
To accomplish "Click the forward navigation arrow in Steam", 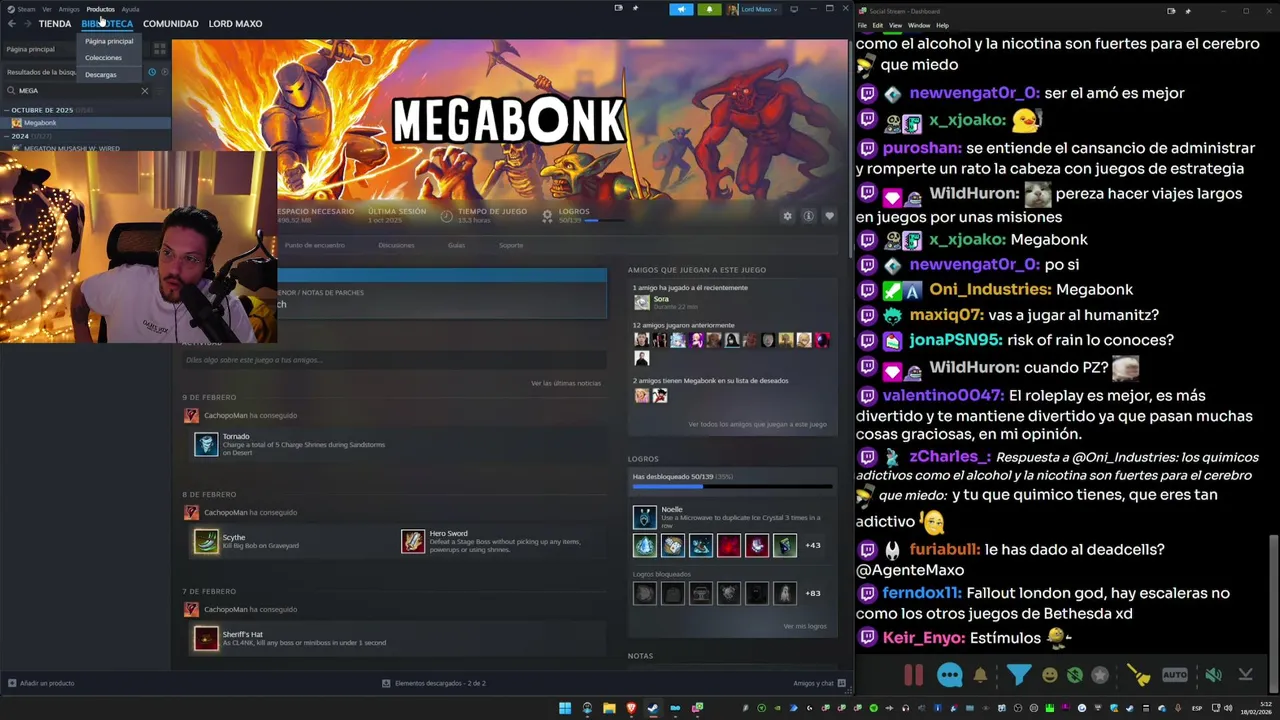I will point(27,24).
